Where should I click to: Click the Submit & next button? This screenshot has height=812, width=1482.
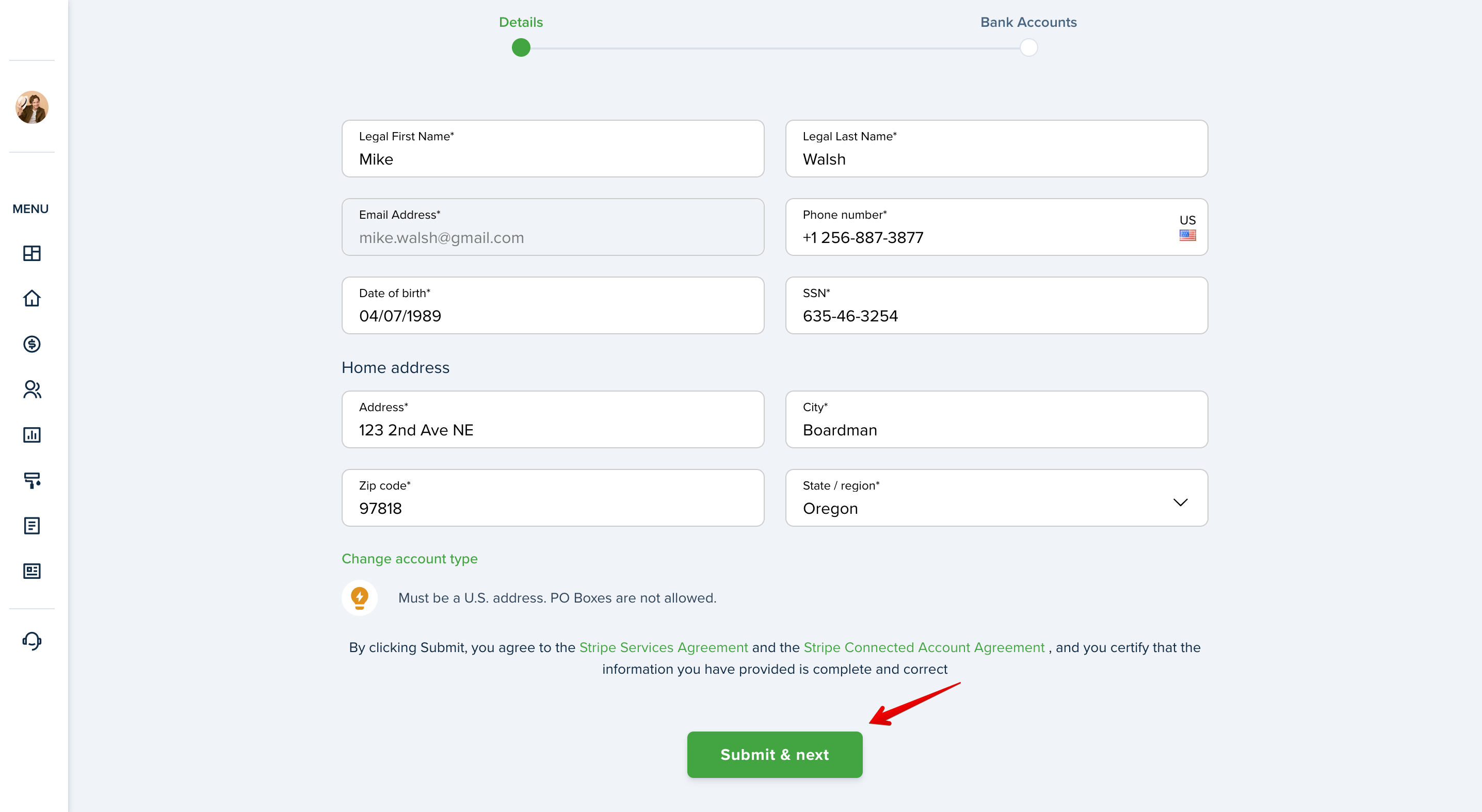click(x=775, y=755)
